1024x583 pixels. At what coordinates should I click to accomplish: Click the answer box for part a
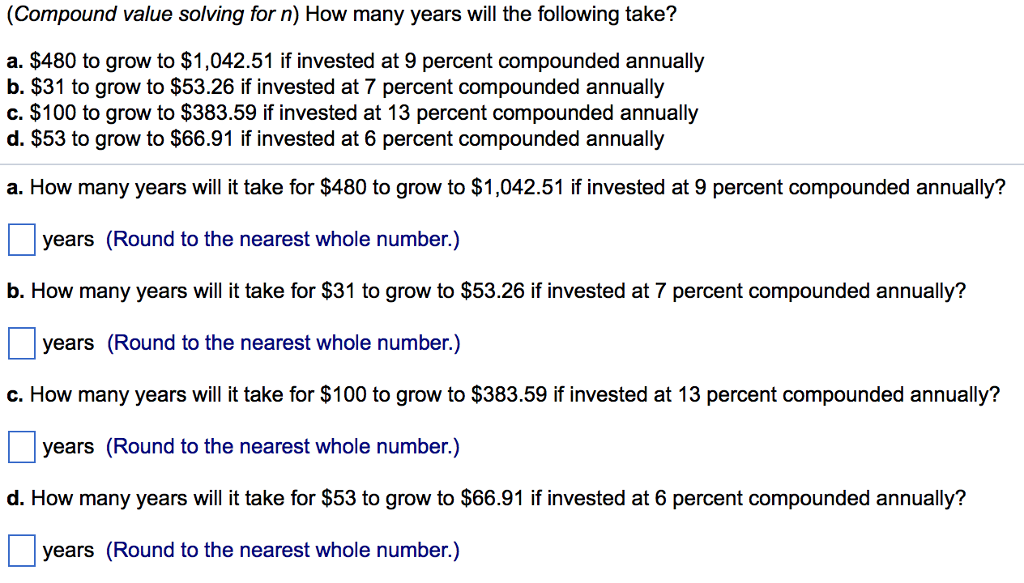(x=19, y=239)
